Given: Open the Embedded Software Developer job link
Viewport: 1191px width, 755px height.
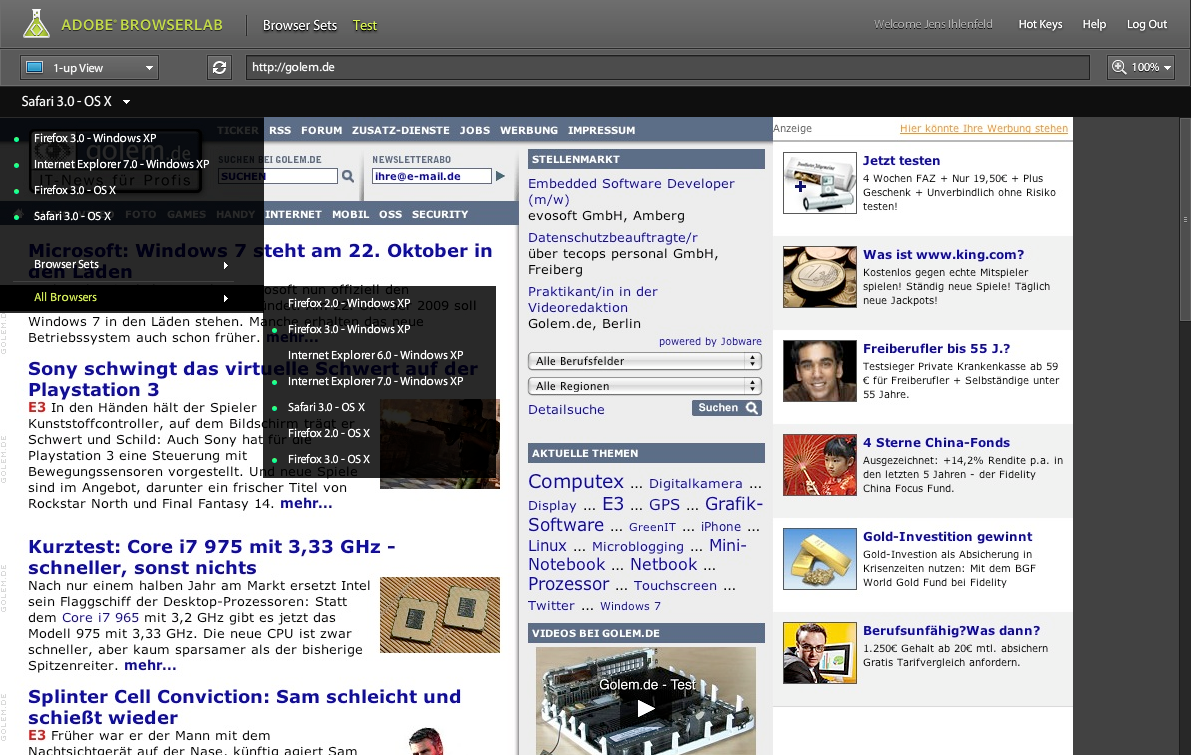Looking at the screenshot, I should [x=631, y=191].
